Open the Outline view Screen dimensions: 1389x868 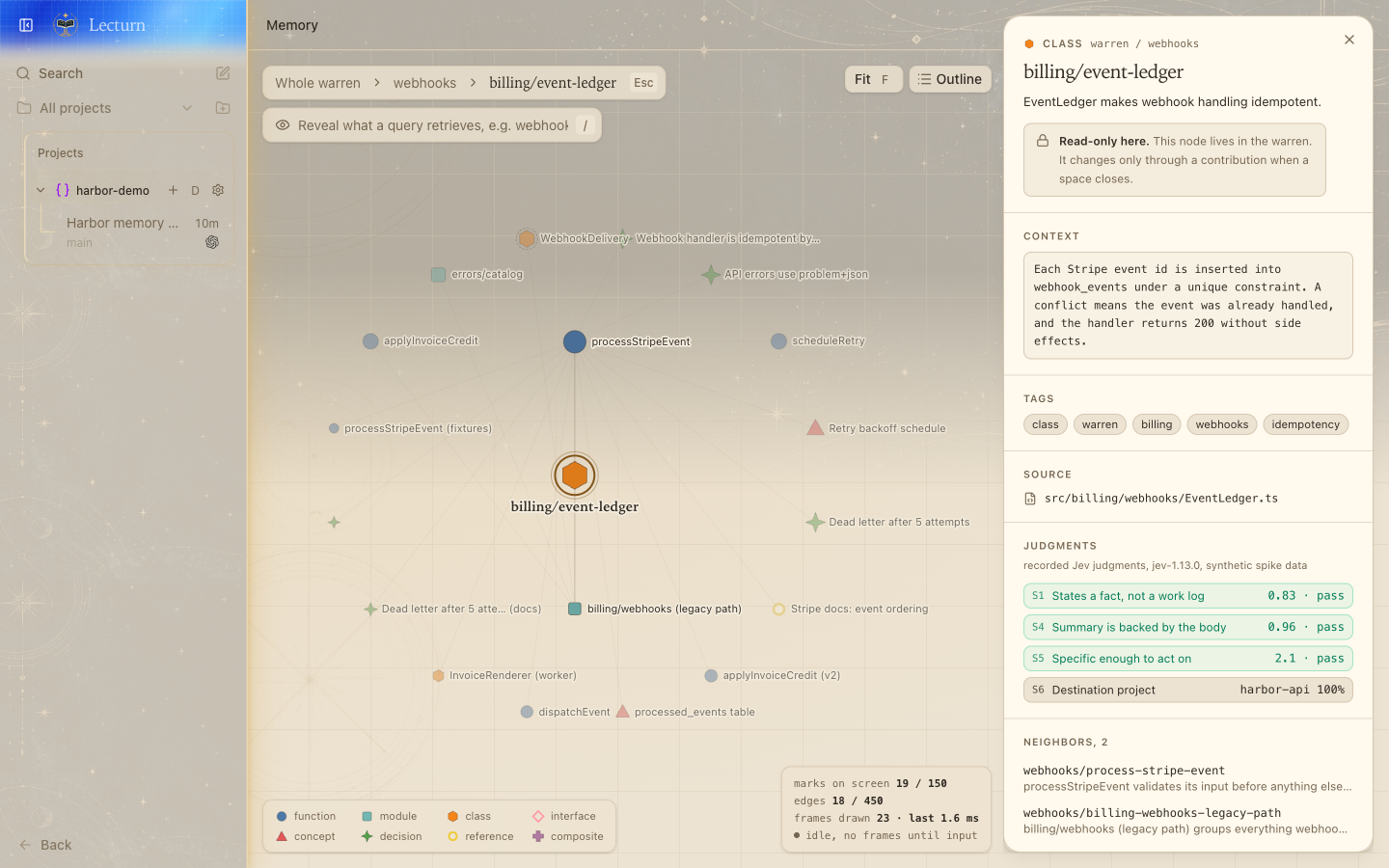pyautogui.click(x=950, y=79)
